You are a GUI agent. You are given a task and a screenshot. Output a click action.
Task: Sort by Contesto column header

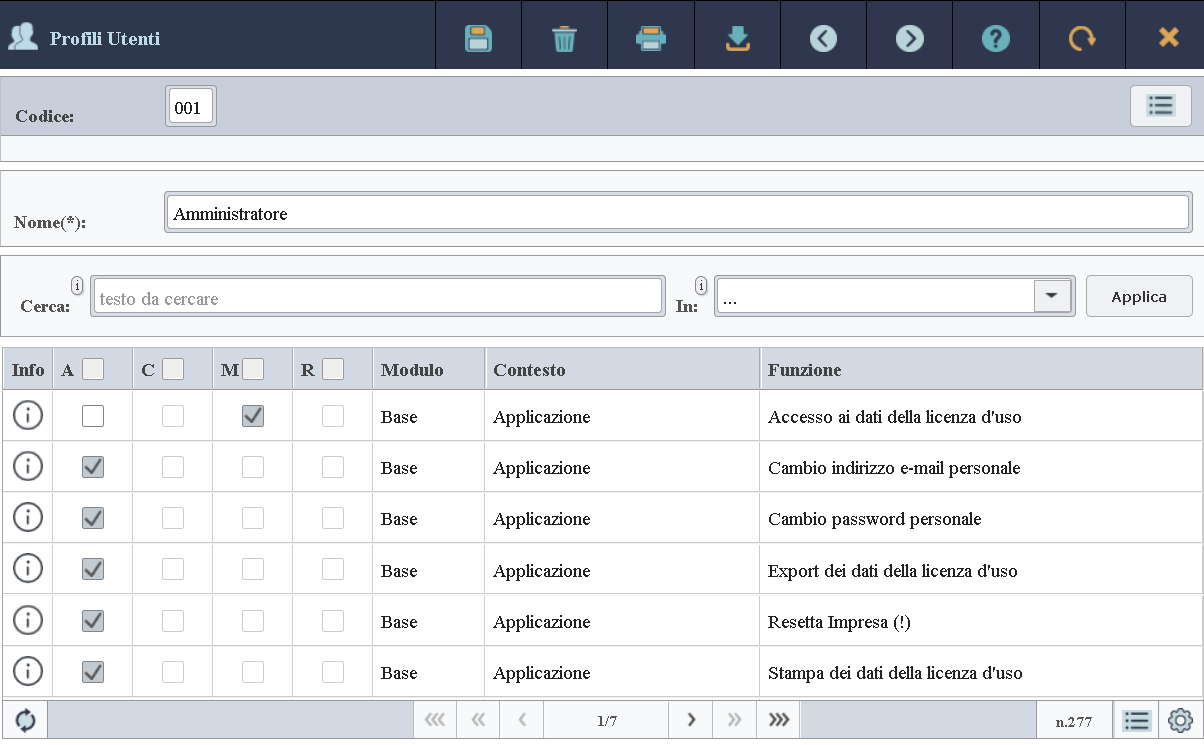tap(623, 370)
